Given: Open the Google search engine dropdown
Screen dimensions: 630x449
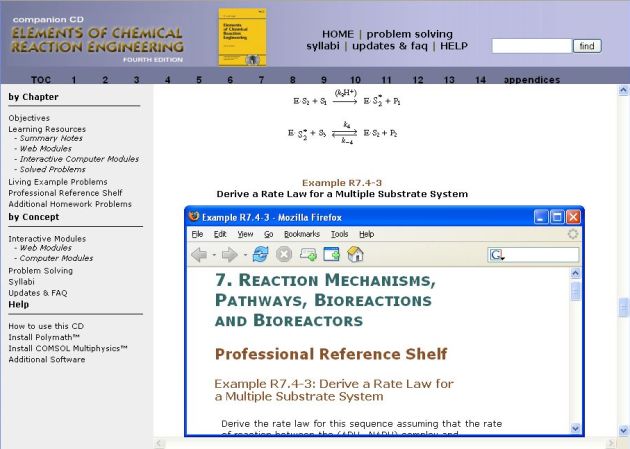Looking at the screenshot, I should [497, 255].
